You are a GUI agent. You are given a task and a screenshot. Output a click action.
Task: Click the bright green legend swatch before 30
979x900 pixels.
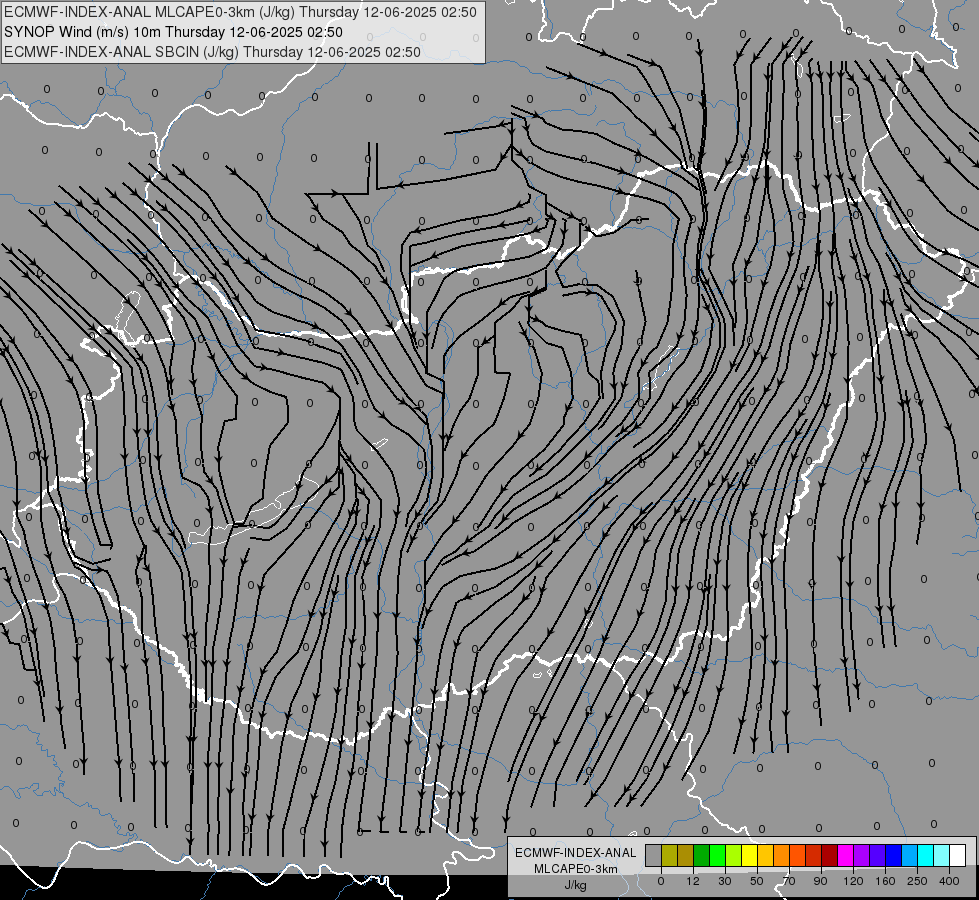[717, 855]
